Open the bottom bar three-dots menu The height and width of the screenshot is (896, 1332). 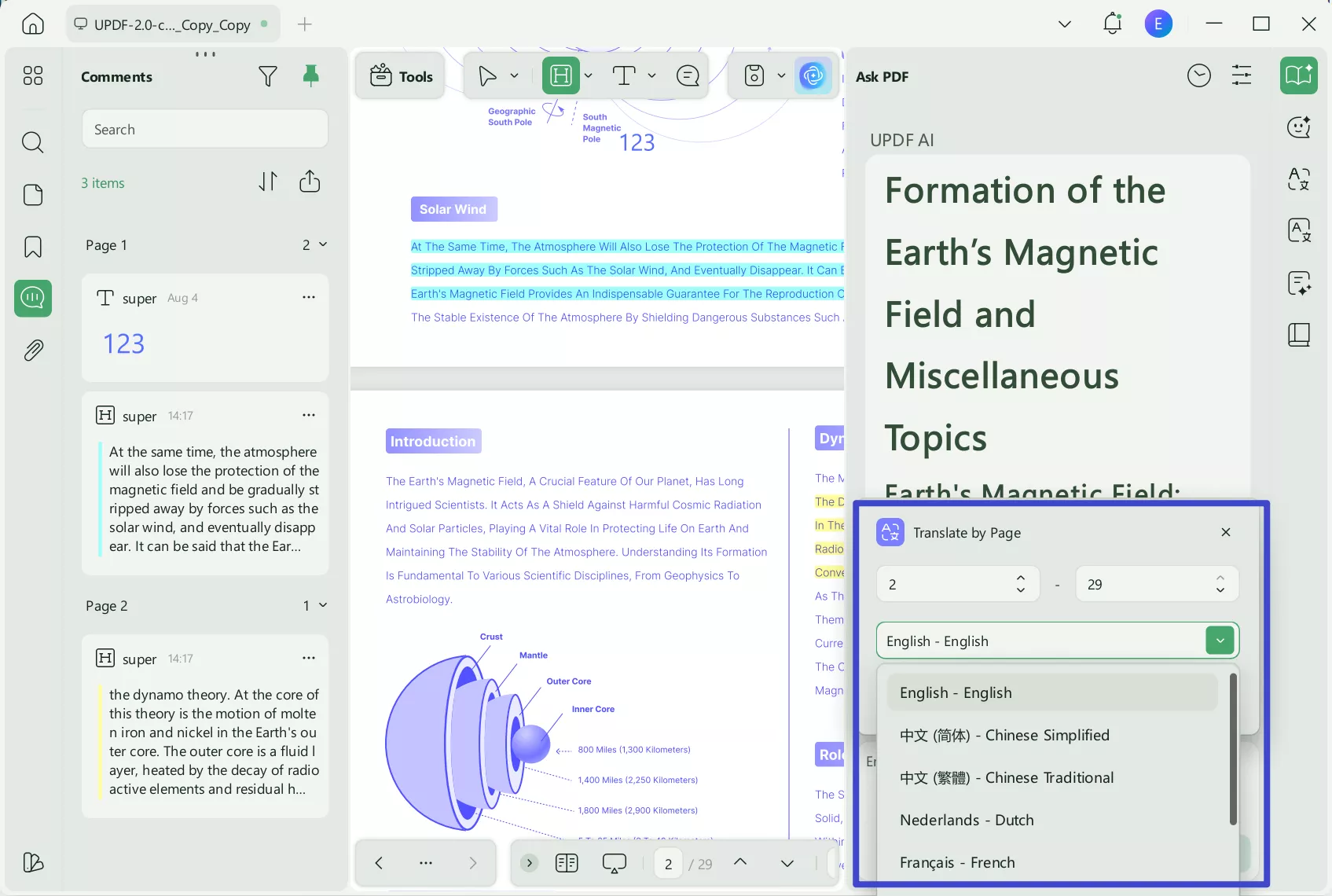tap(426, 863)
